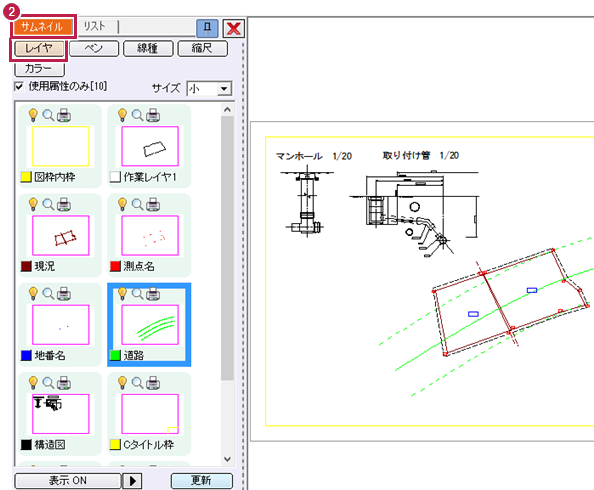Click the scroll down arrow in thumbnail list
Viewport: 594px width, 490px height.
(227, 459)
